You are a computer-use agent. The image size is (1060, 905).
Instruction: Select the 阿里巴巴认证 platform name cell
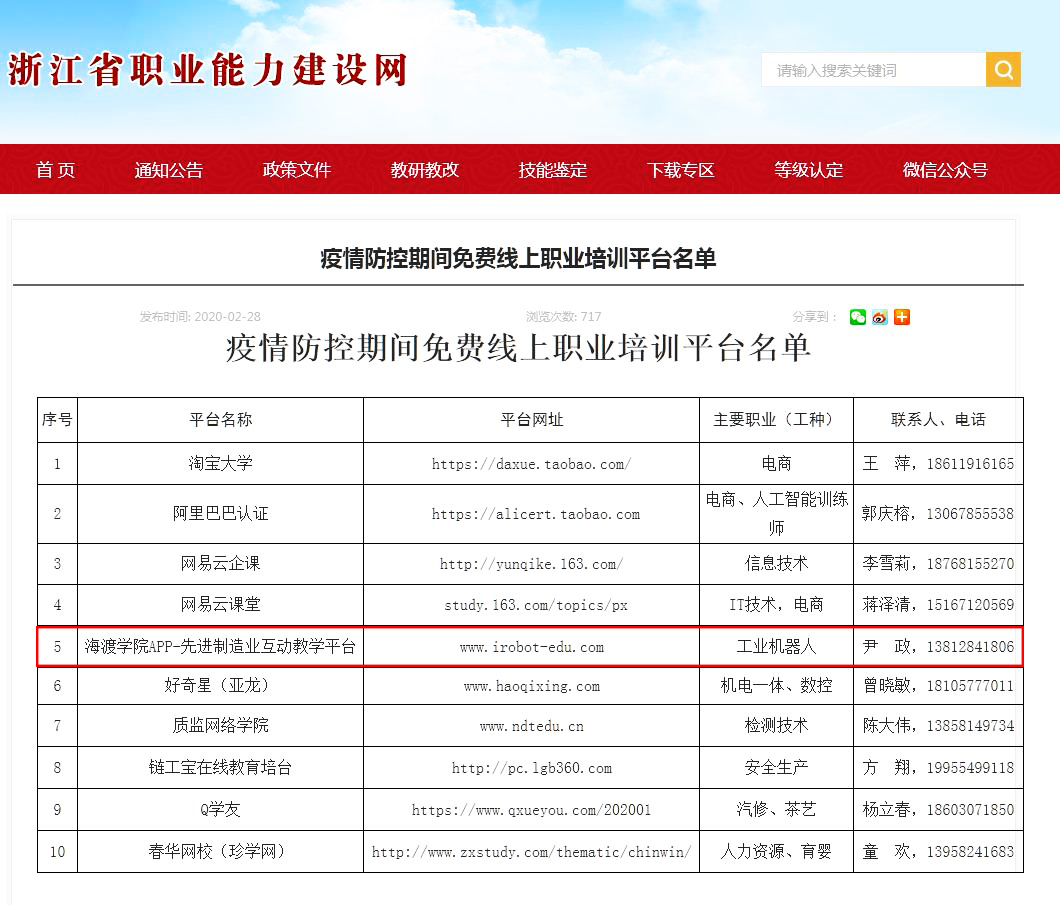(x=220, y=514)
